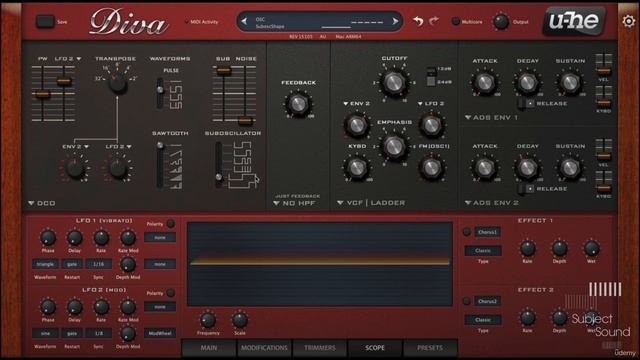
Task: Open the PW LFO 2 source dropdown
Action: pos(68,59)
